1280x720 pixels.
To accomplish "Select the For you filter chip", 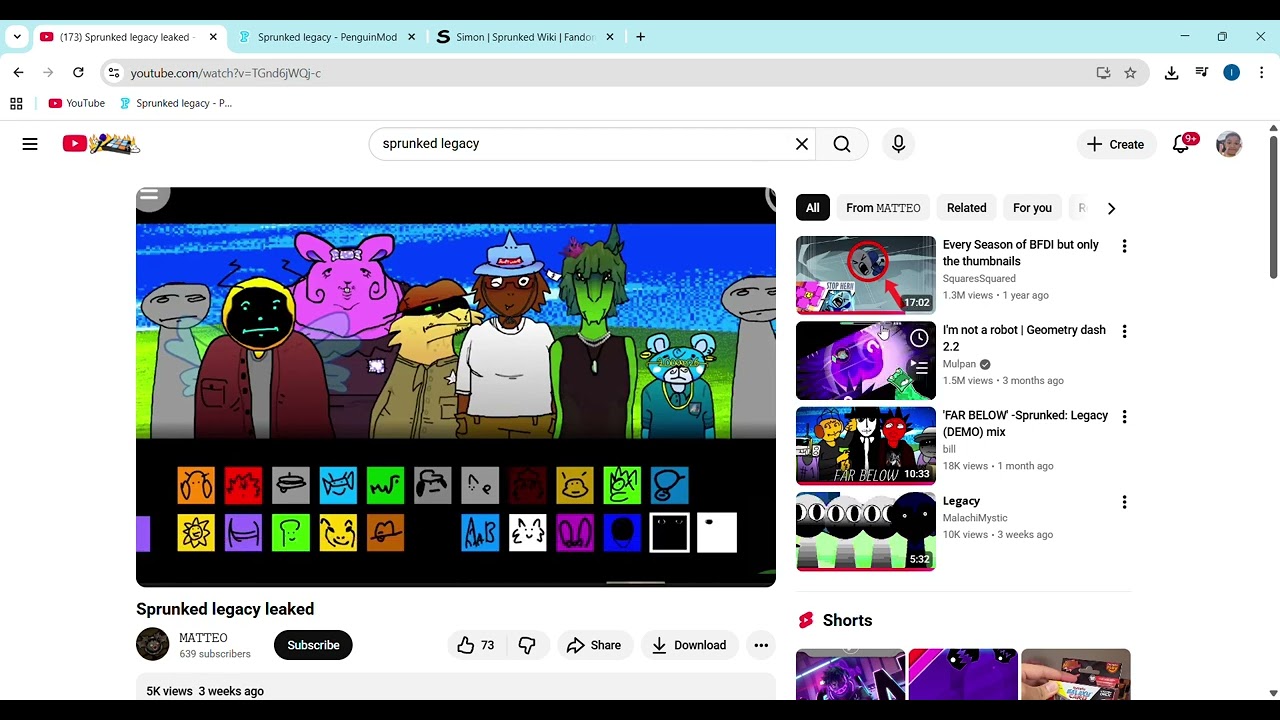I will [x=1032, y=208].
